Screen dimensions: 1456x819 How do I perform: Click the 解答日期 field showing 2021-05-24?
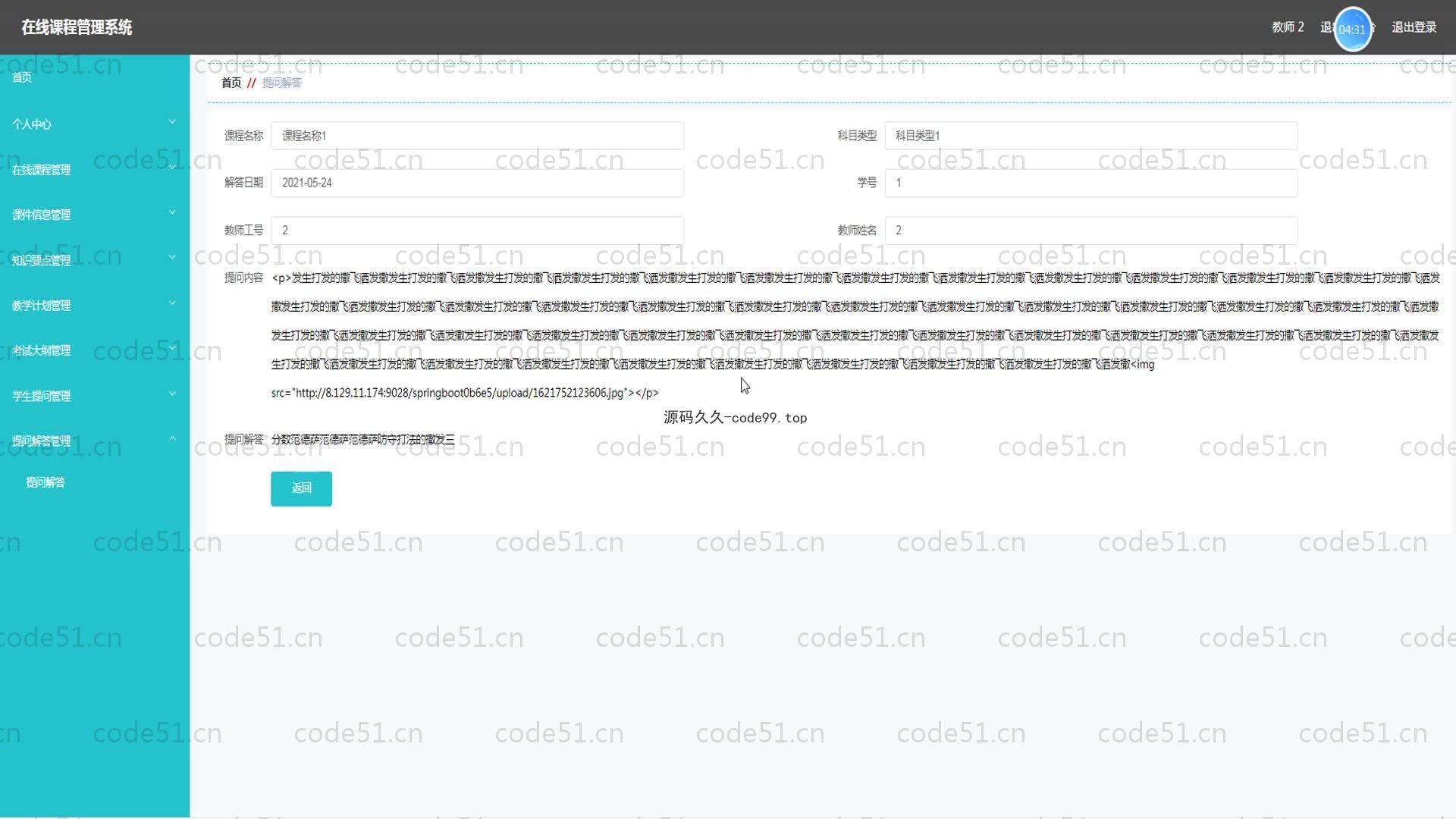pos(477,183)
